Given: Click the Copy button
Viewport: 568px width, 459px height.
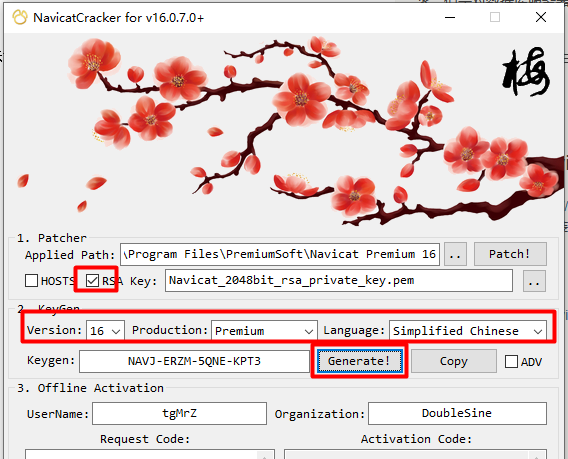Looking at the screenshot, I should coord(454,361).
